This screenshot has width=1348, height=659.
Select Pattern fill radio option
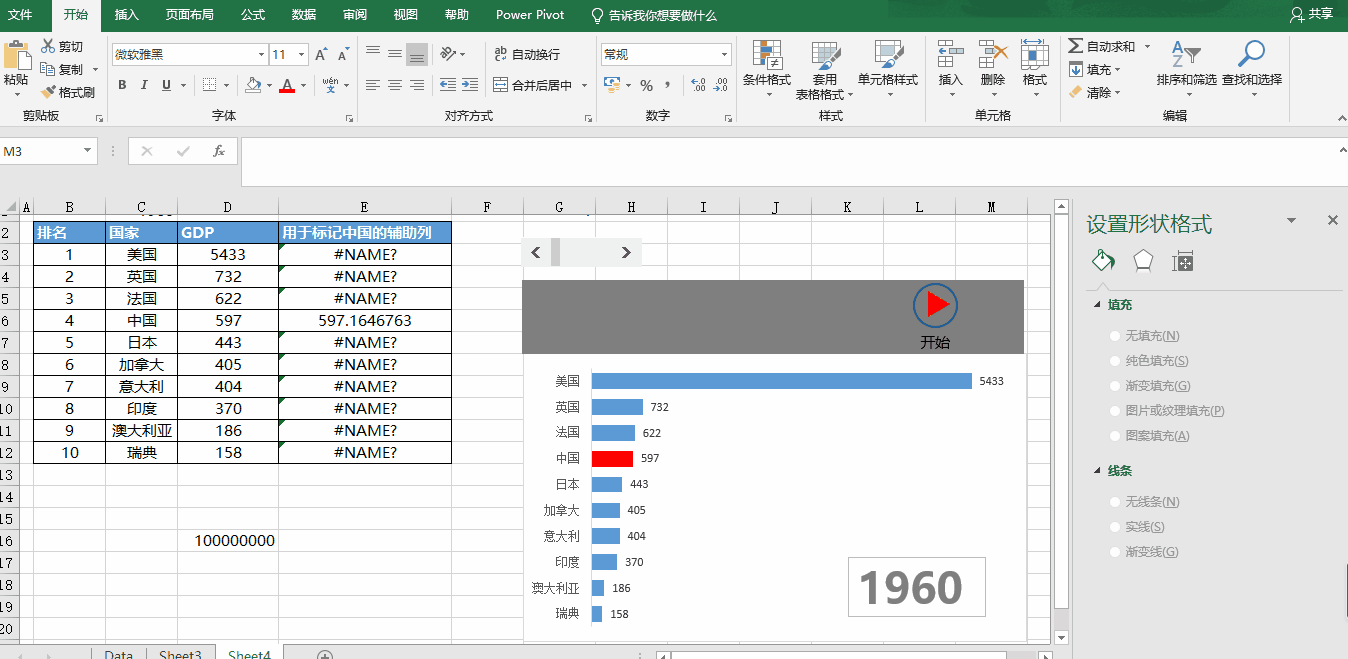(x=1114, y=436)
